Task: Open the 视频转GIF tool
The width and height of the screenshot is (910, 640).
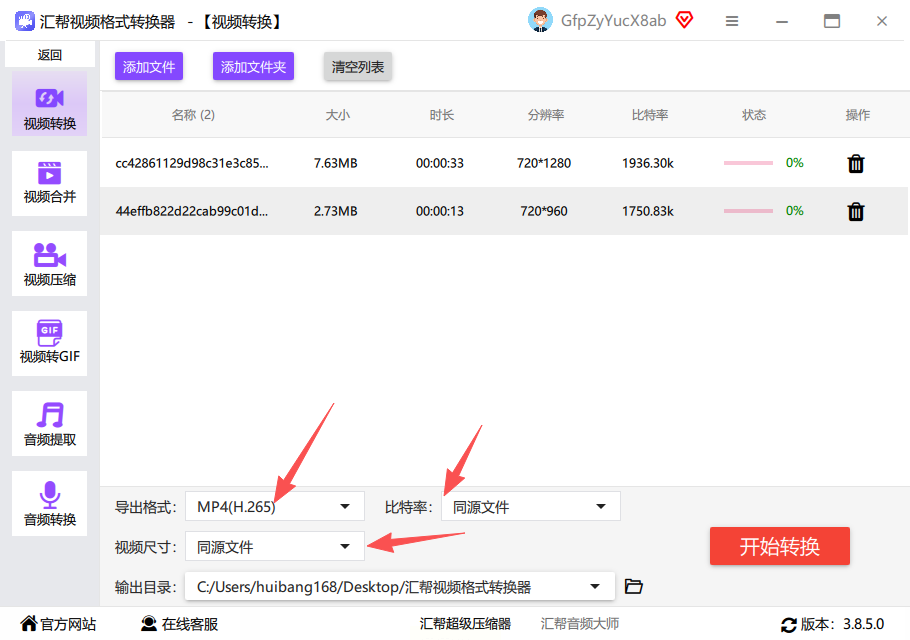Action: (x=49, y=343)
